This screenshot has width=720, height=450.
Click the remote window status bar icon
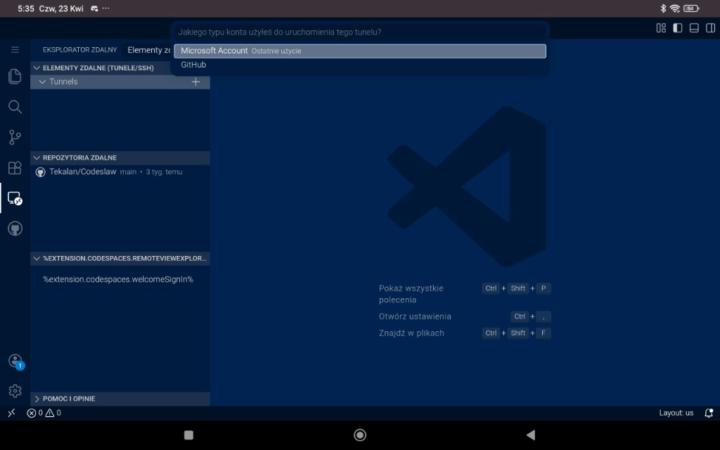click(11, 413)
